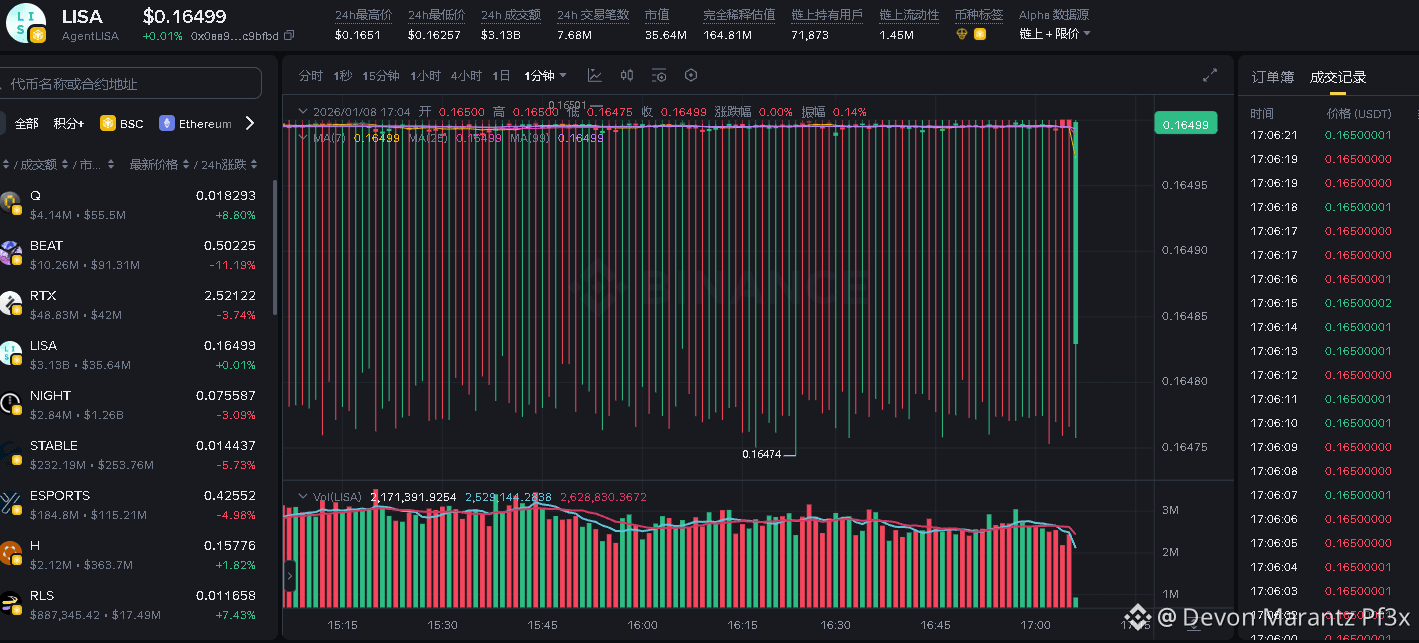Open the 1分钟 interval dropdown
This screenshot has height=643, width=1419.
click(546, 76)
